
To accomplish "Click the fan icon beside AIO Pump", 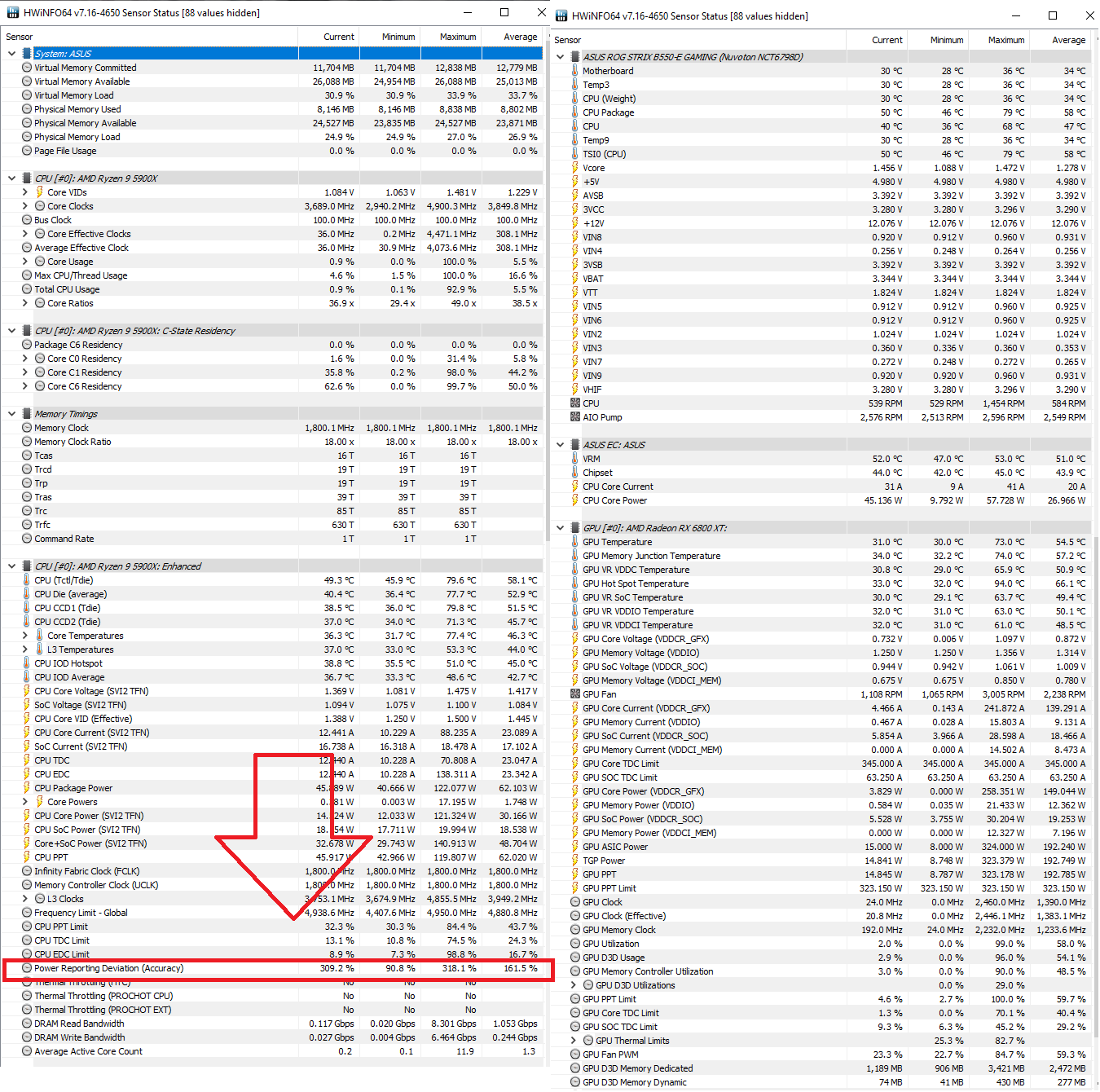I will [575, 417].
